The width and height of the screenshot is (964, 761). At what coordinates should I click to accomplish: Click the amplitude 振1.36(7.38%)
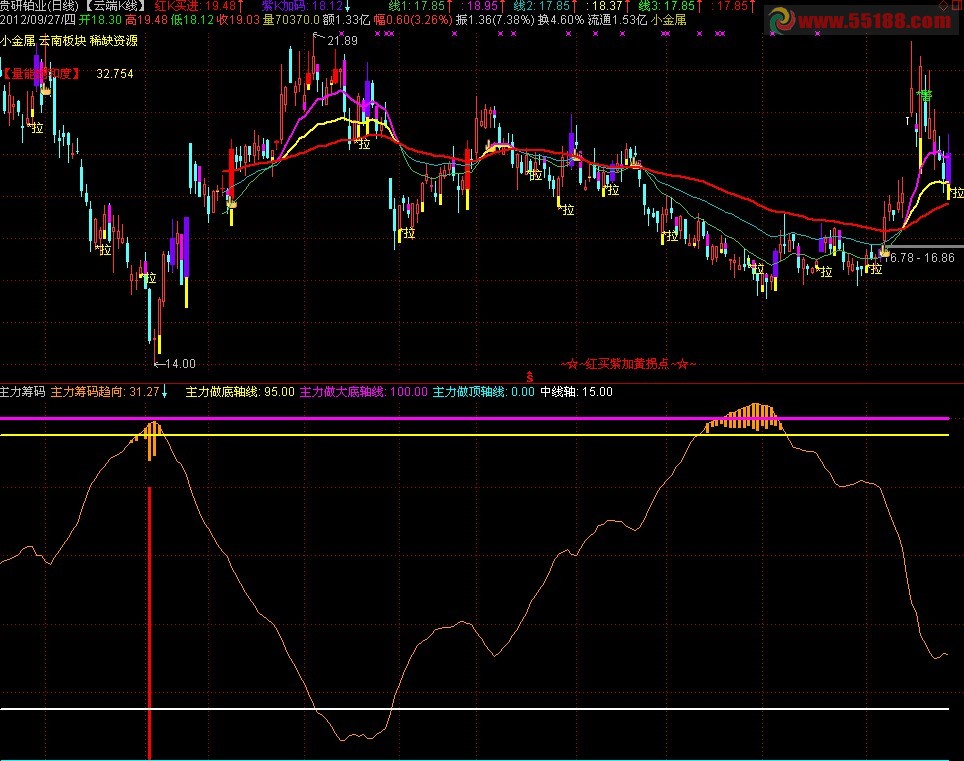click(496, 20)
